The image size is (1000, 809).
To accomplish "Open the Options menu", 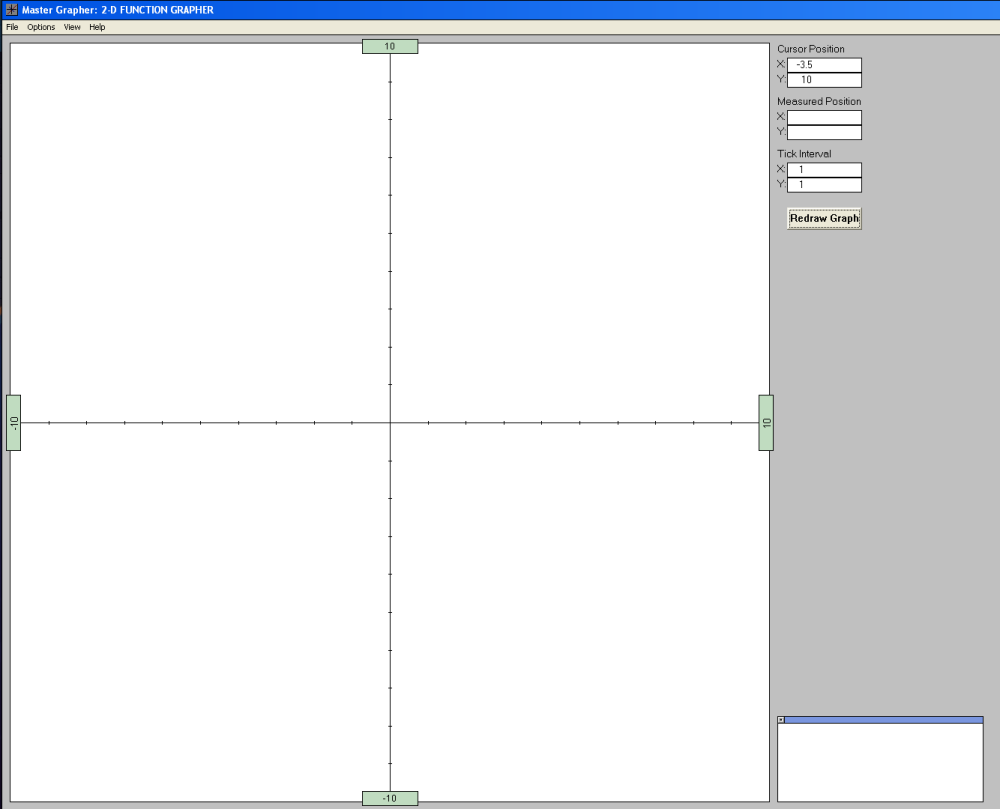I will point(41,27).
